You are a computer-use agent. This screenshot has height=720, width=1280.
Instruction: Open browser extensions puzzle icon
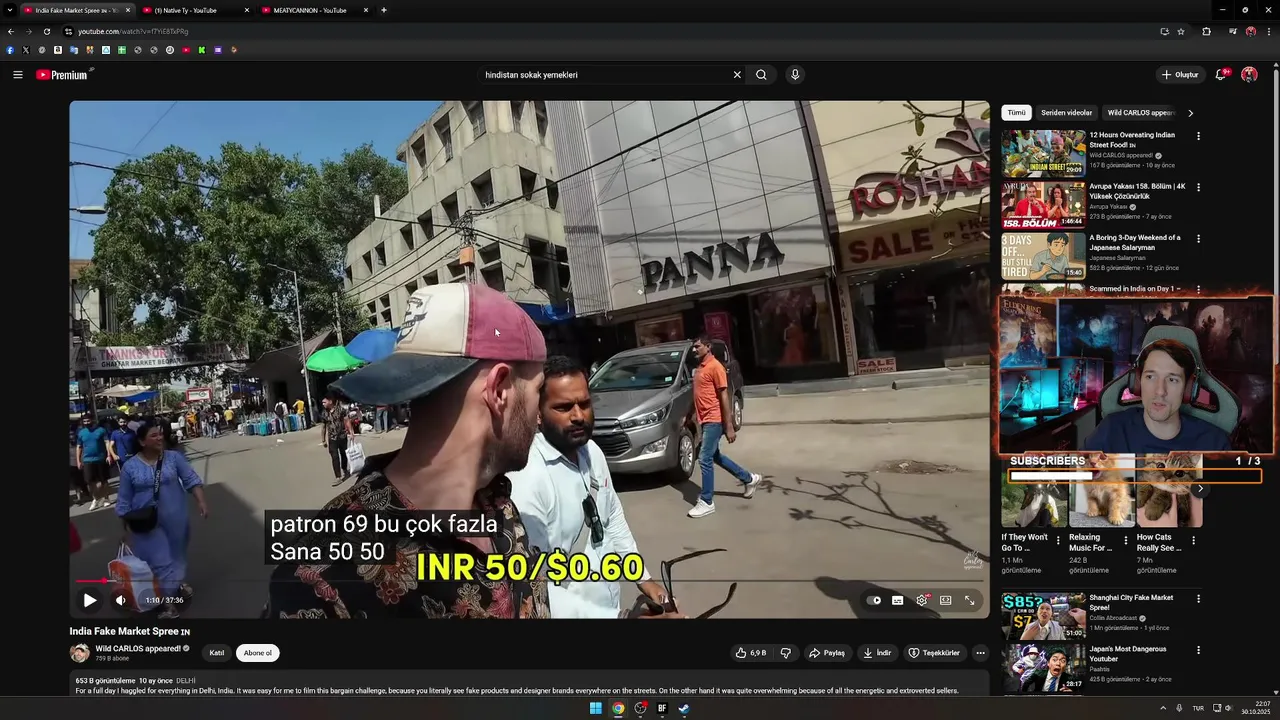click(x=1206, y=31)
